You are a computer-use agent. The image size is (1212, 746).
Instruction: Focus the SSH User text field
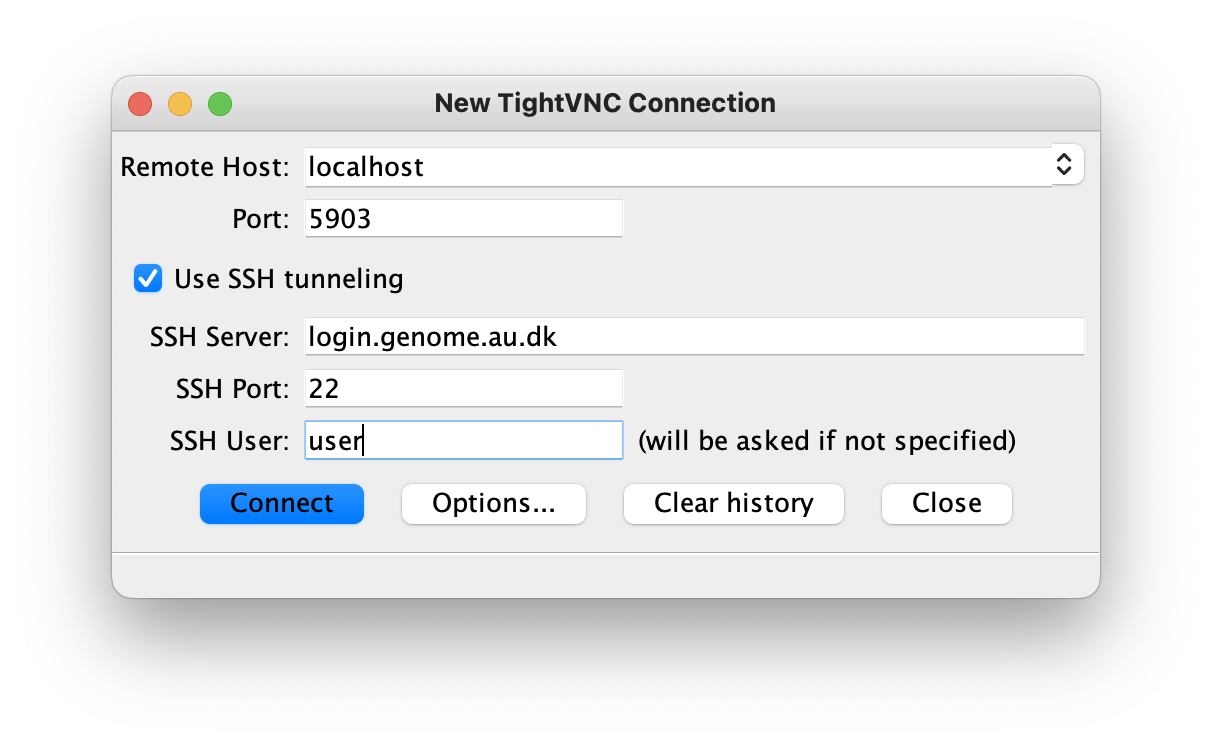pos(463,441)
